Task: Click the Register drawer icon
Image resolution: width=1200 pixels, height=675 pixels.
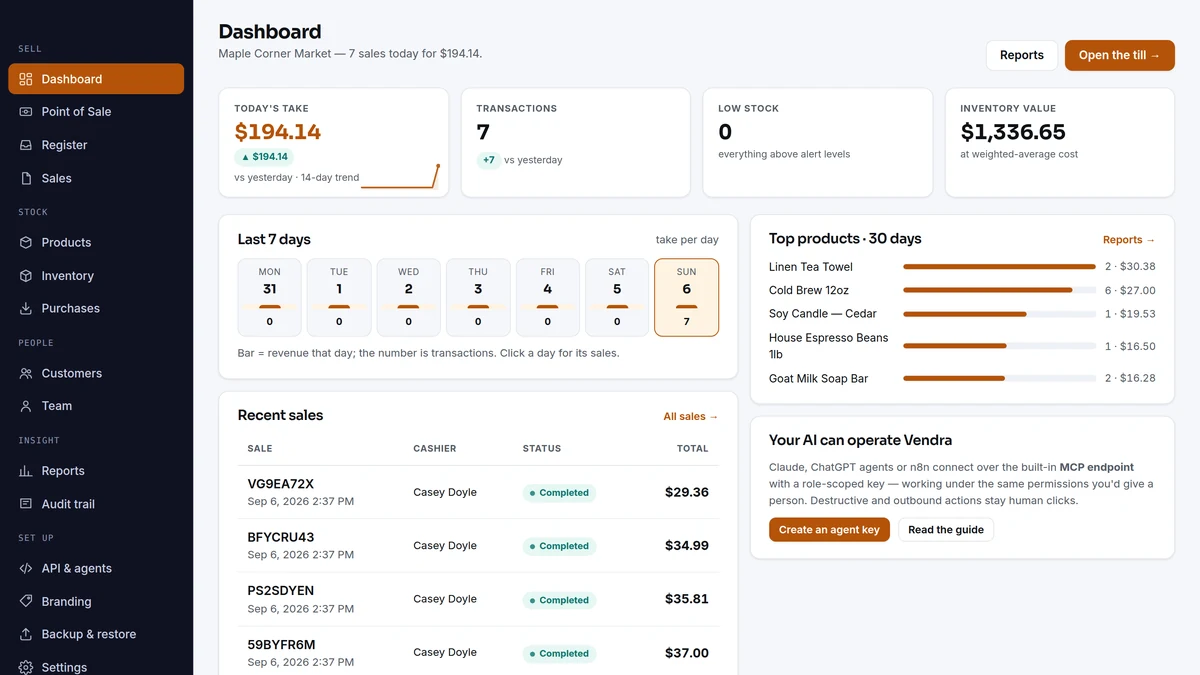Action: coord(26,145)
